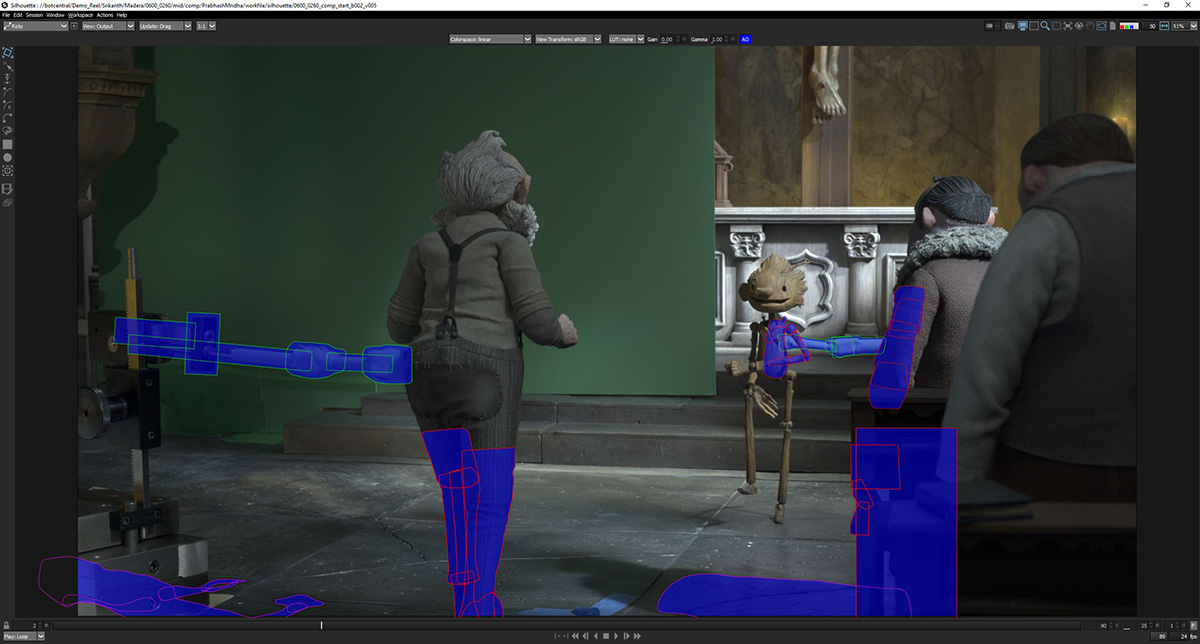Open the Session menu
Screen dimensions: 1200x644
click(x=32, y=15)
